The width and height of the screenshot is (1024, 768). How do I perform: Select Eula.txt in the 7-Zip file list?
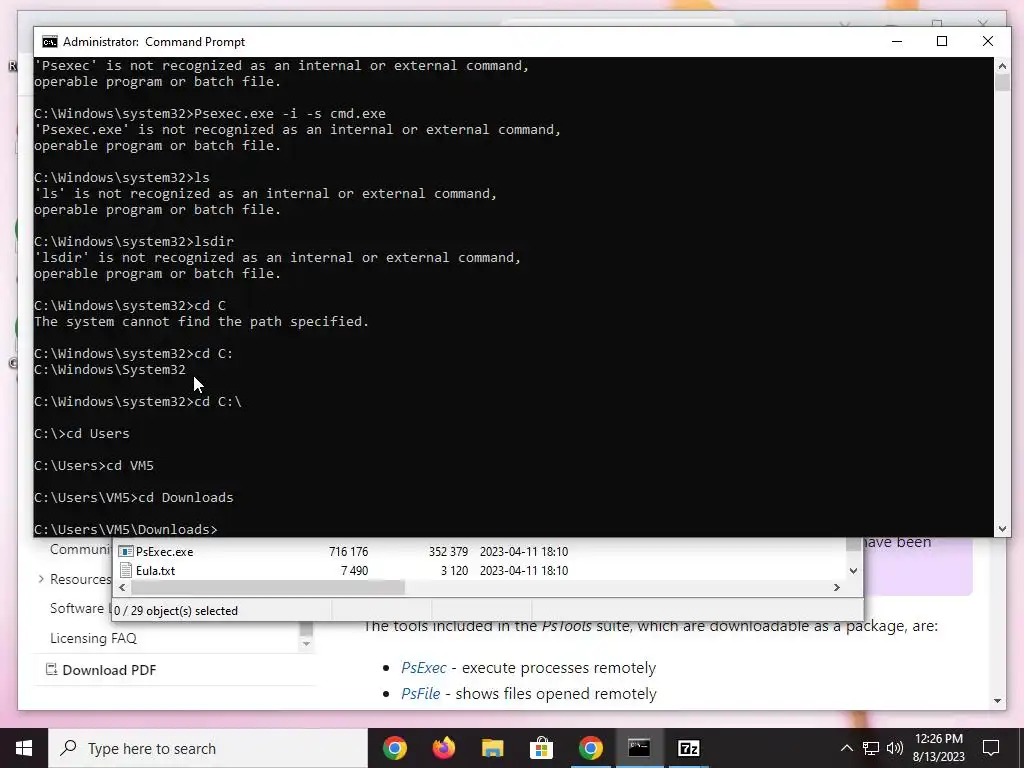[x=155, y=571]
